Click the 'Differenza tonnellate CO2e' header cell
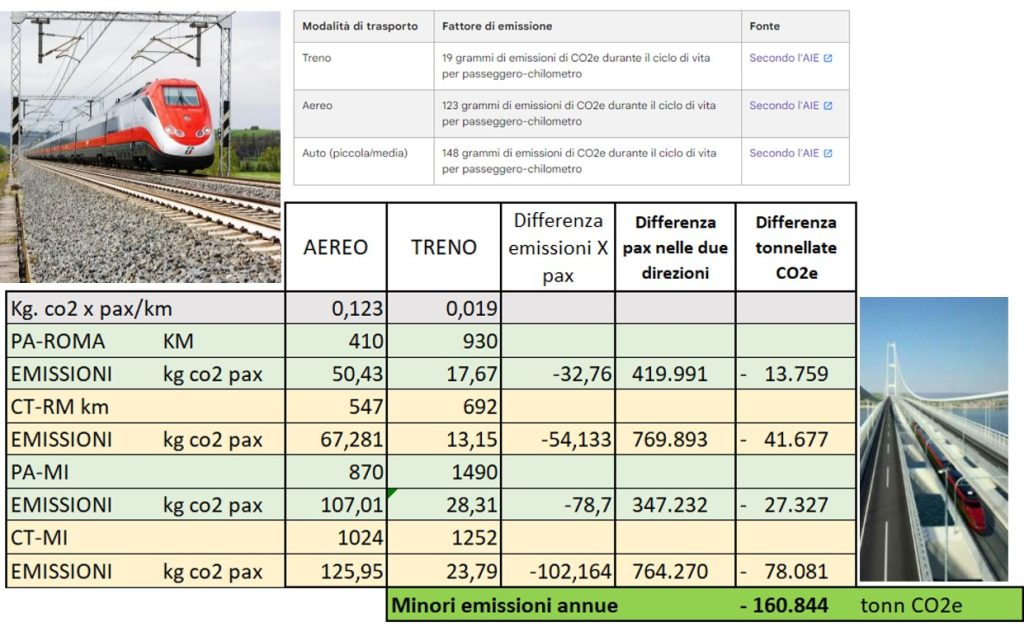The image size is (1024, 627). click(x=795, y=247)
